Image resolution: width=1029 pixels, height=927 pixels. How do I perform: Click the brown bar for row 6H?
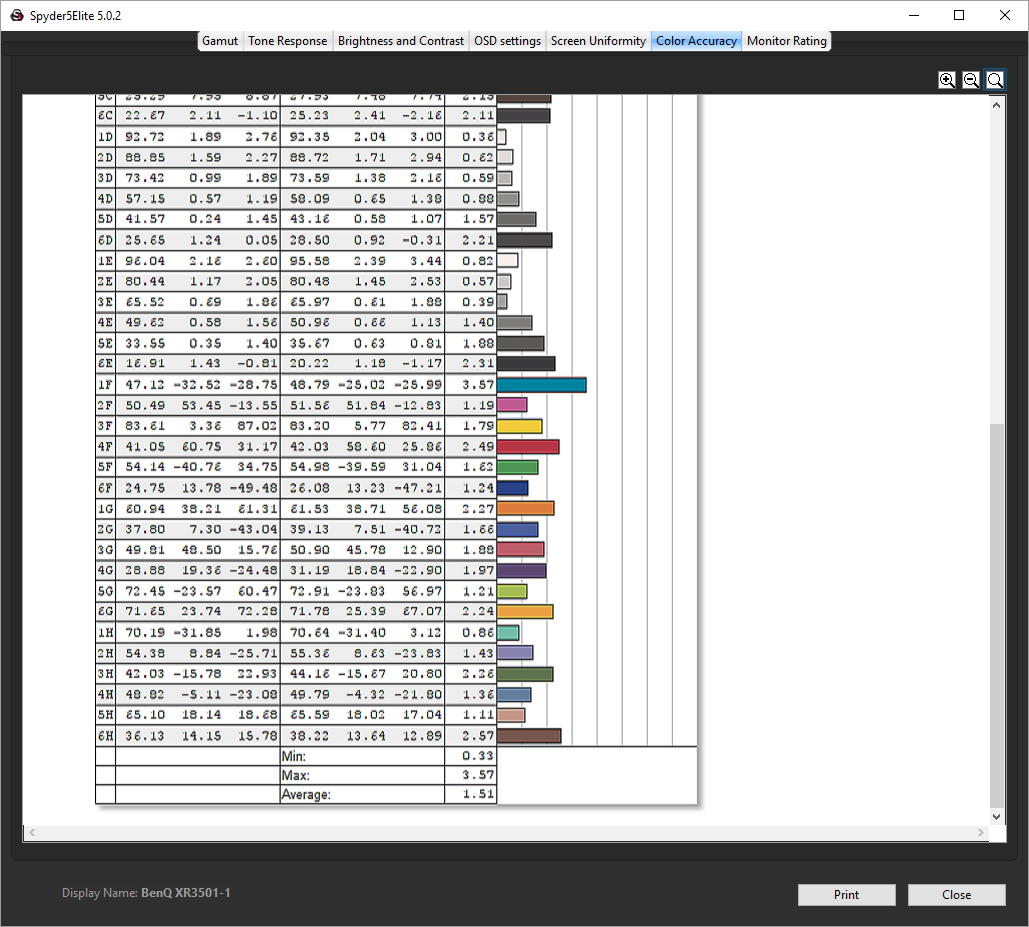529,736
